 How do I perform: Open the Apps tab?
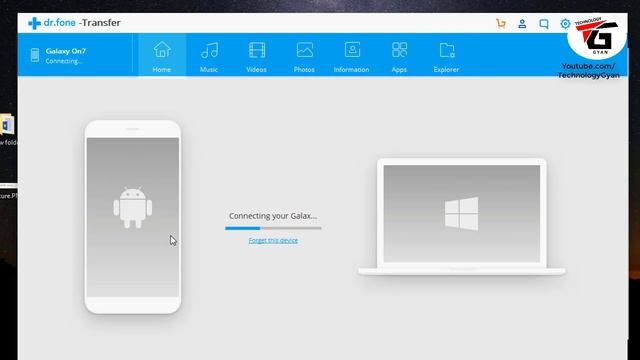click(x=399, y=55)
